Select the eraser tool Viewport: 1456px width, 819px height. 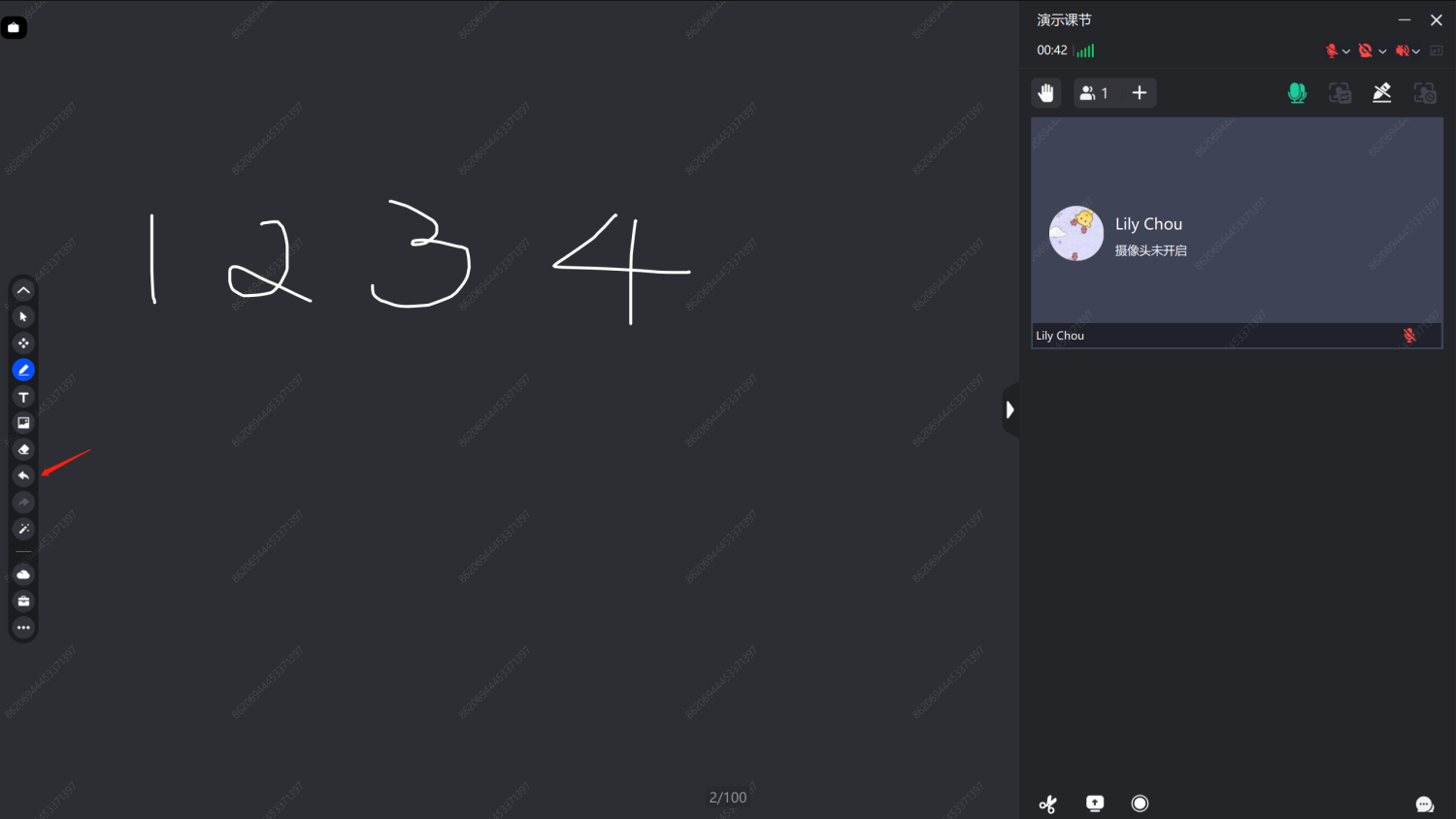[23, 449]
